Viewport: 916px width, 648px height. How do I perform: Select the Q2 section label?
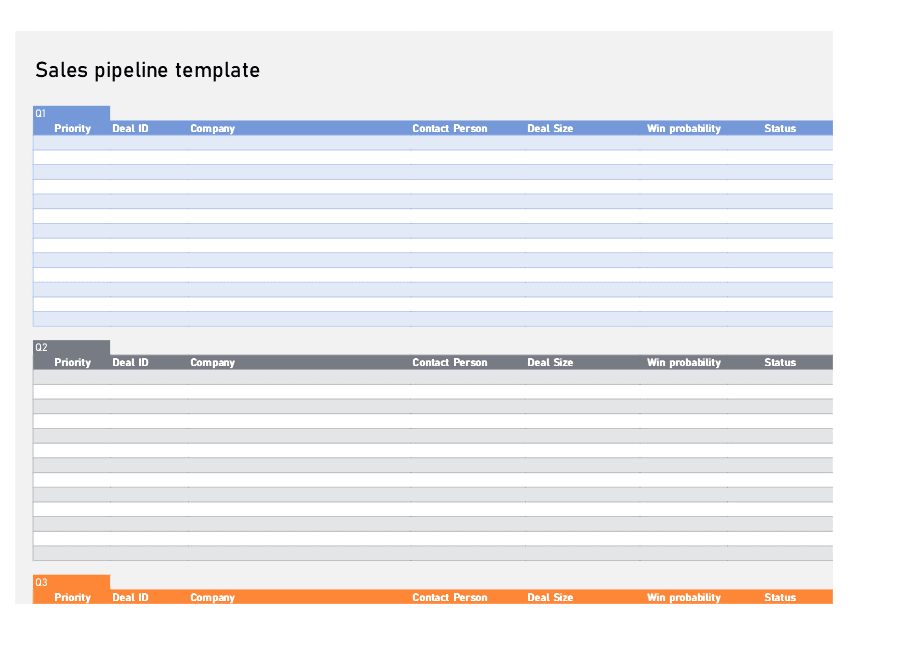pyautogui.click(x=41, y=347)
